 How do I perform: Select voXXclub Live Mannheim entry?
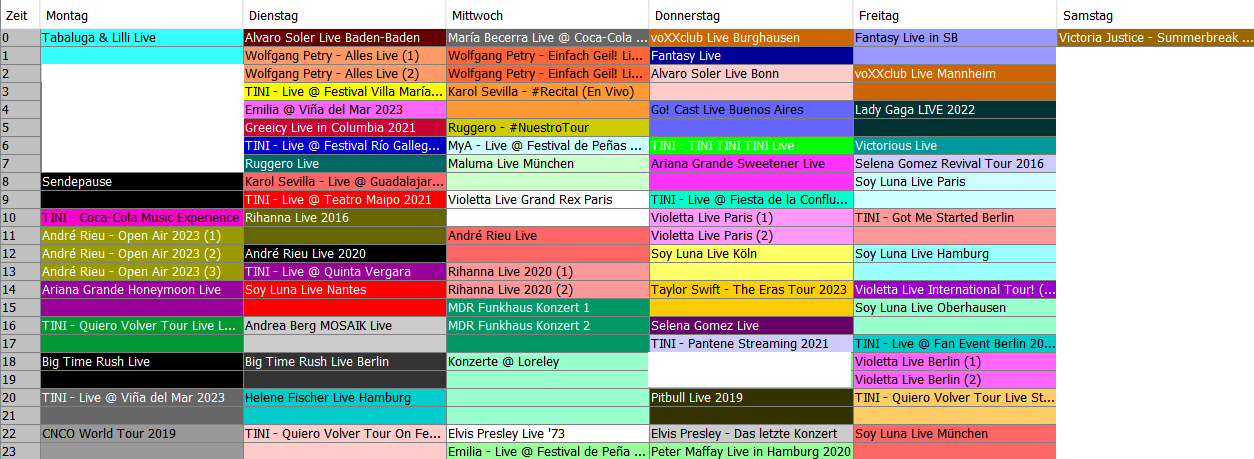click(x=954, y=74)
